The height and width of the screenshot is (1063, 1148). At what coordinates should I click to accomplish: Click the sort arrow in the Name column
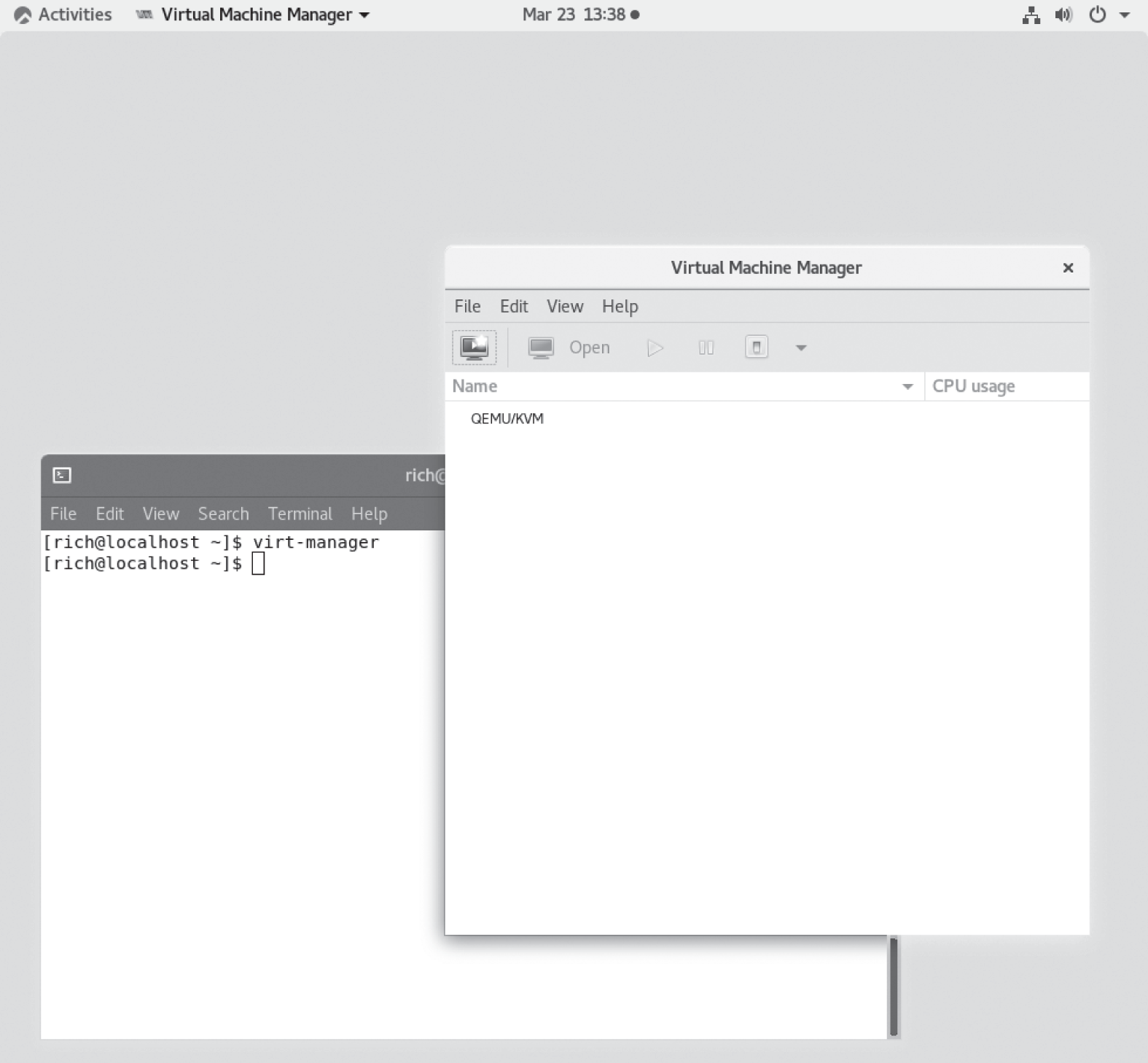coord(907,387)
